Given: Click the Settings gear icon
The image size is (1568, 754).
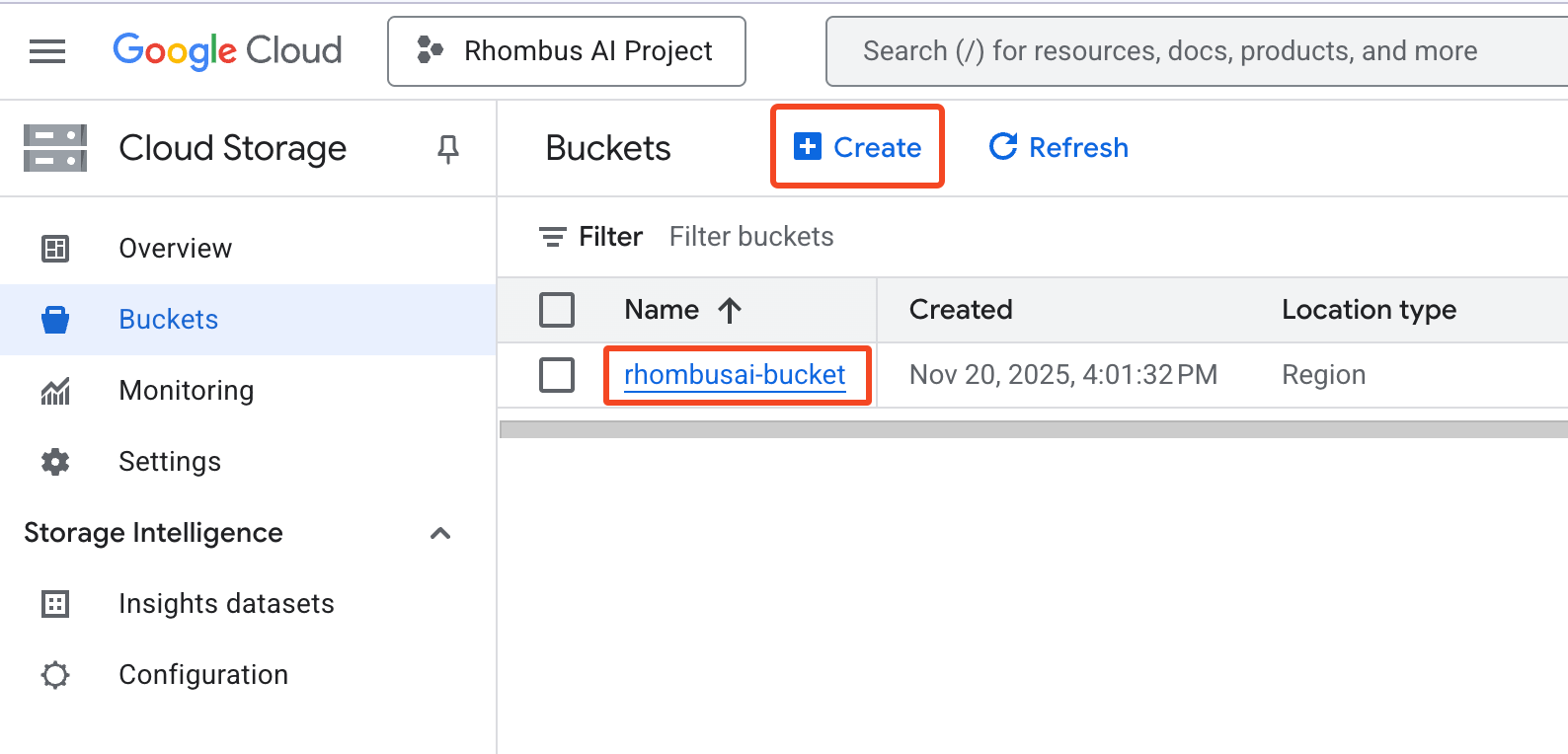Looking at the screenshot, I should click(x=55, y=462).
